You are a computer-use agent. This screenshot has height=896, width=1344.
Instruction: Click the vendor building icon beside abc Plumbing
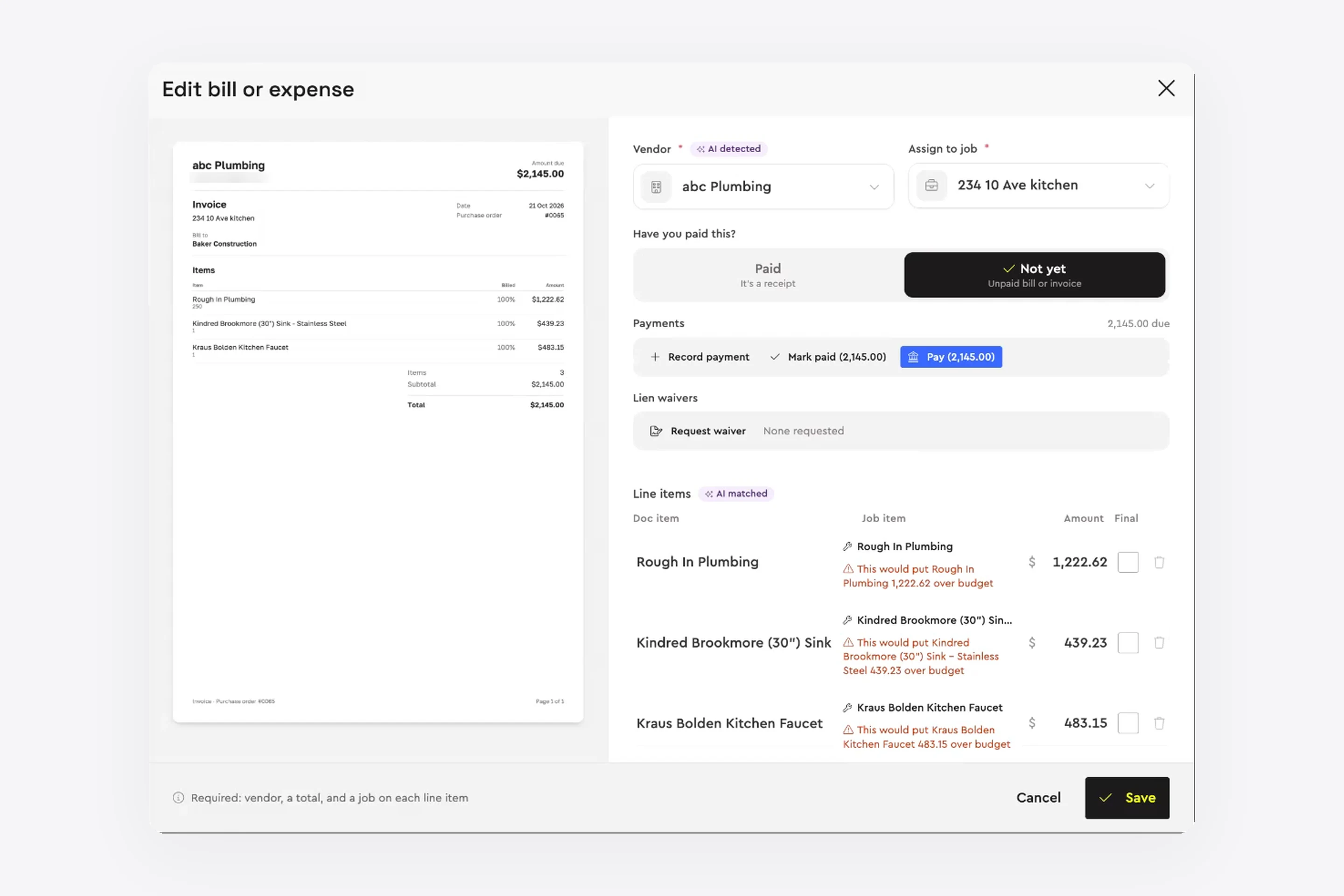(x=656, y=186)
